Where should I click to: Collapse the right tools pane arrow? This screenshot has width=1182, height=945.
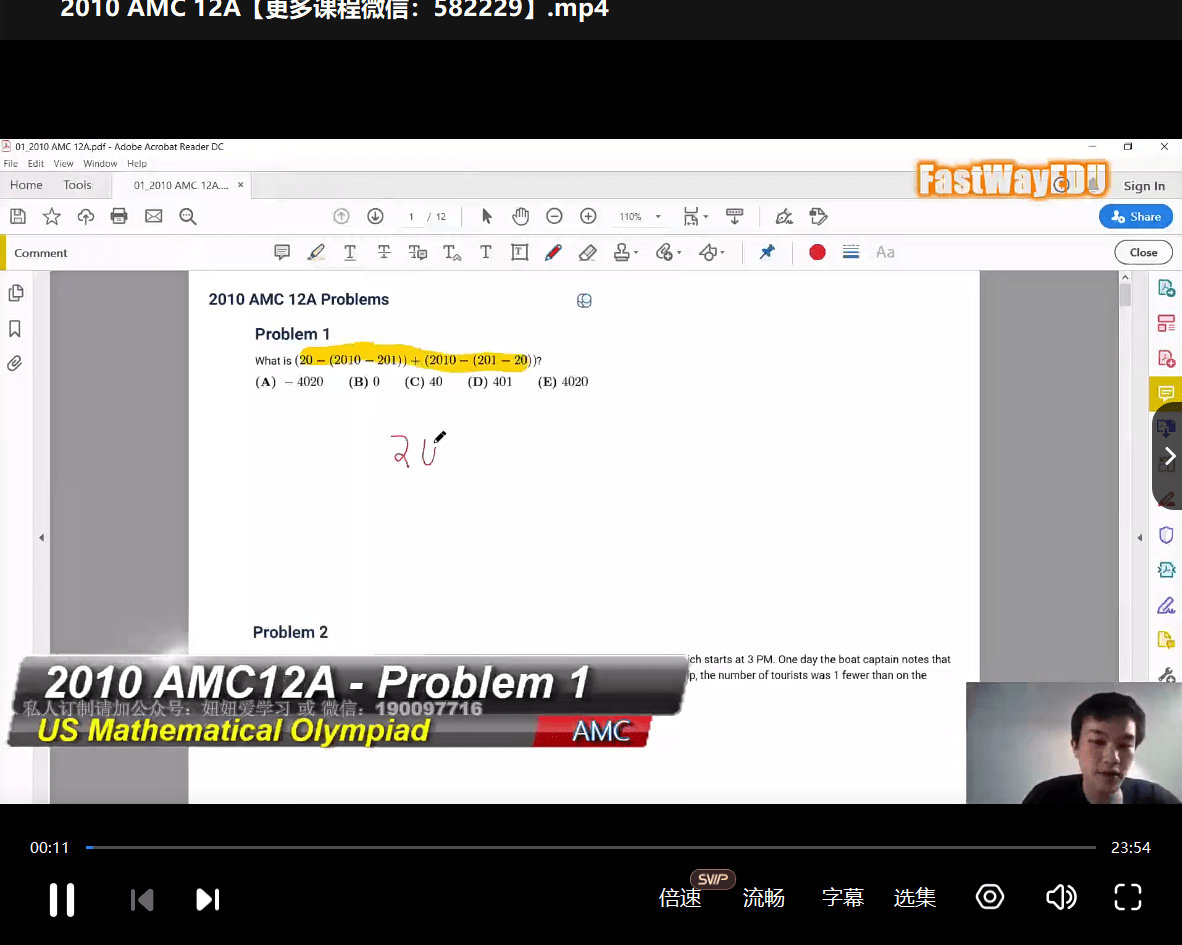click(1140, 537)
